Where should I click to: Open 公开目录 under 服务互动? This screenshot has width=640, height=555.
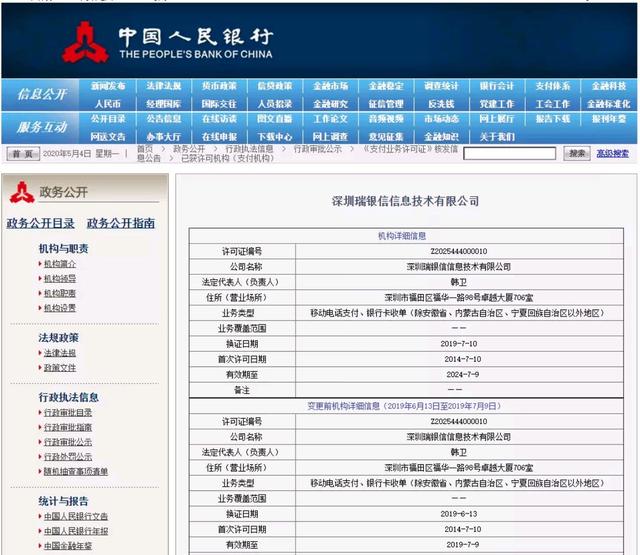(108, 119)
